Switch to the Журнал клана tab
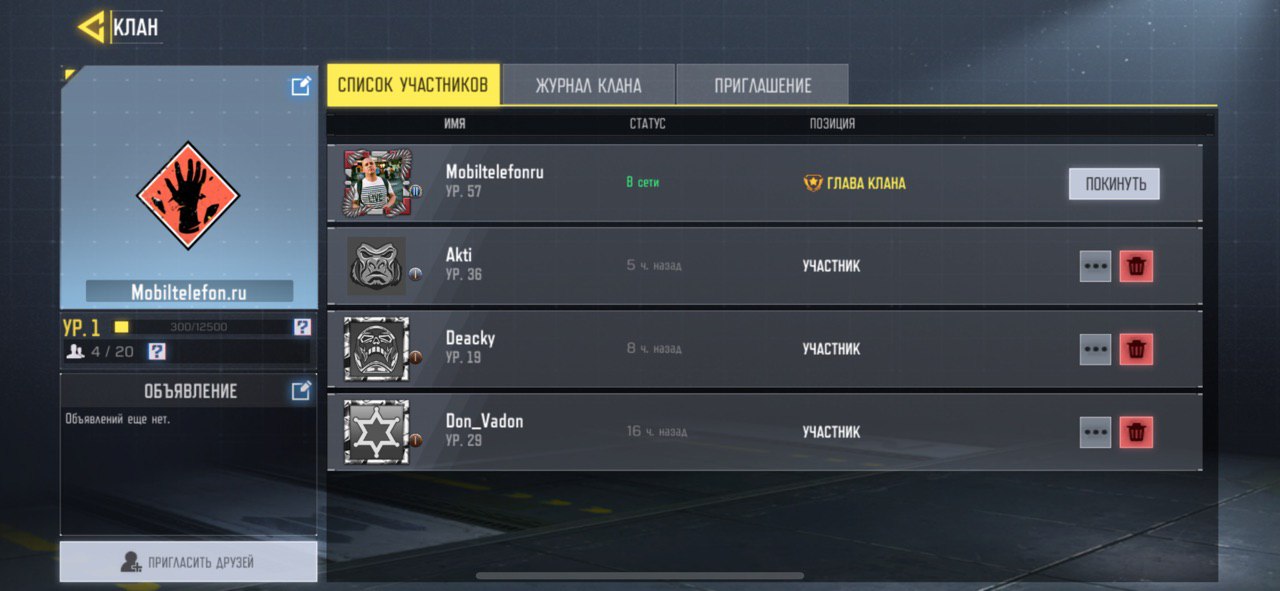1280x591 pixels. 588,85
